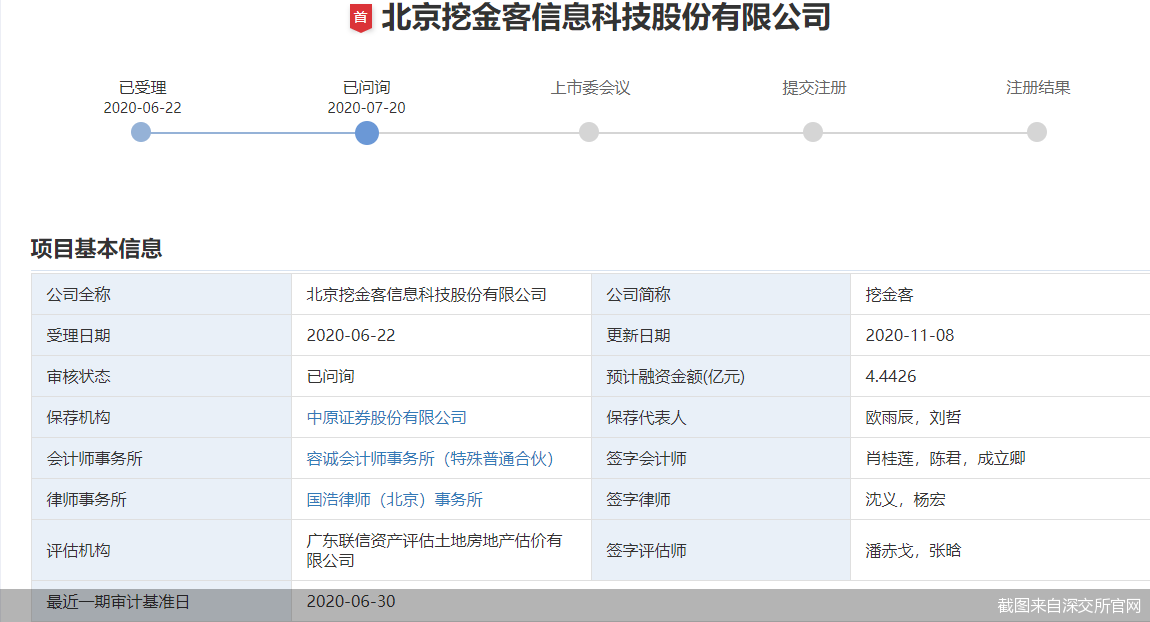Click the 受理日期 value 2020-06-22 in table
Image resolution: width=1150 pixels, height=622 pixels.
pyautogui.click(x=351, y=335)
